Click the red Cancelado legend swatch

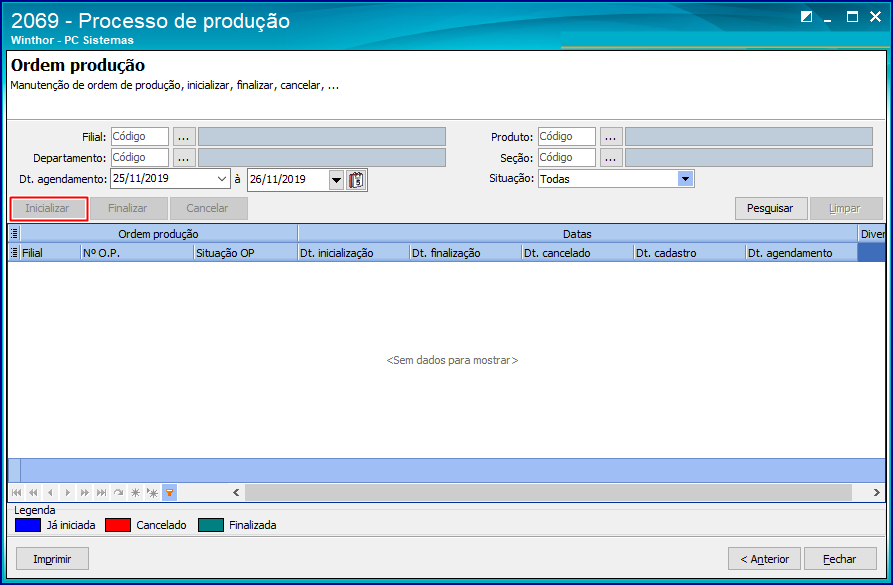118,525
